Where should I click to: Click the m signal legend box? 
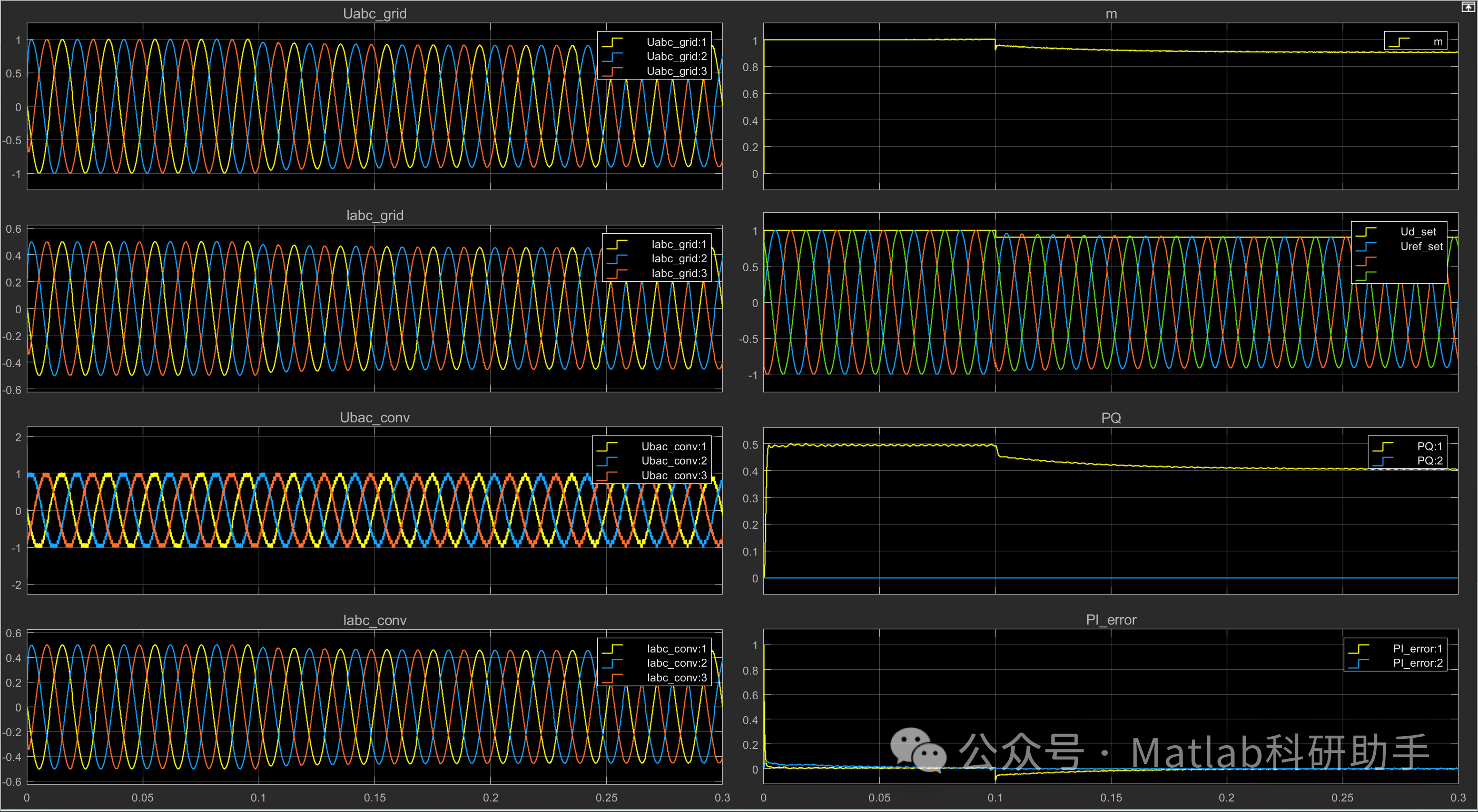click(1415, 41)
